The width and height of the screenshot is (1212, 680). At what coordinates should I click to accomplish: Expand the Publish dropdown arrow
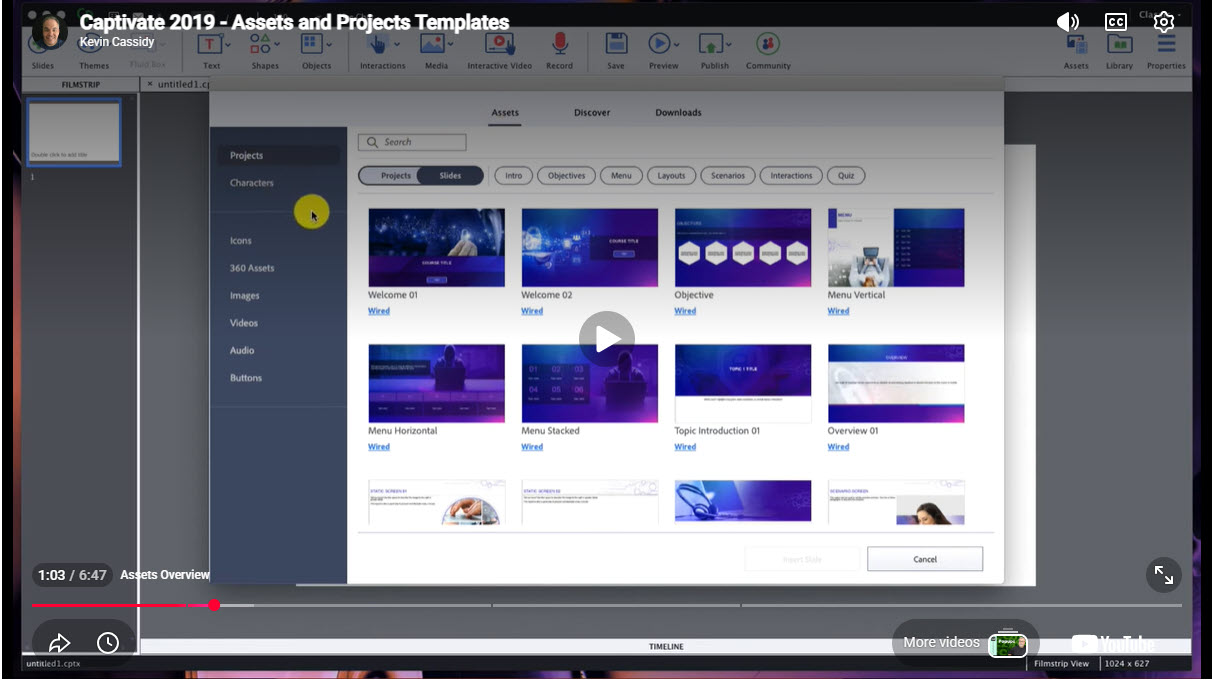729,45
